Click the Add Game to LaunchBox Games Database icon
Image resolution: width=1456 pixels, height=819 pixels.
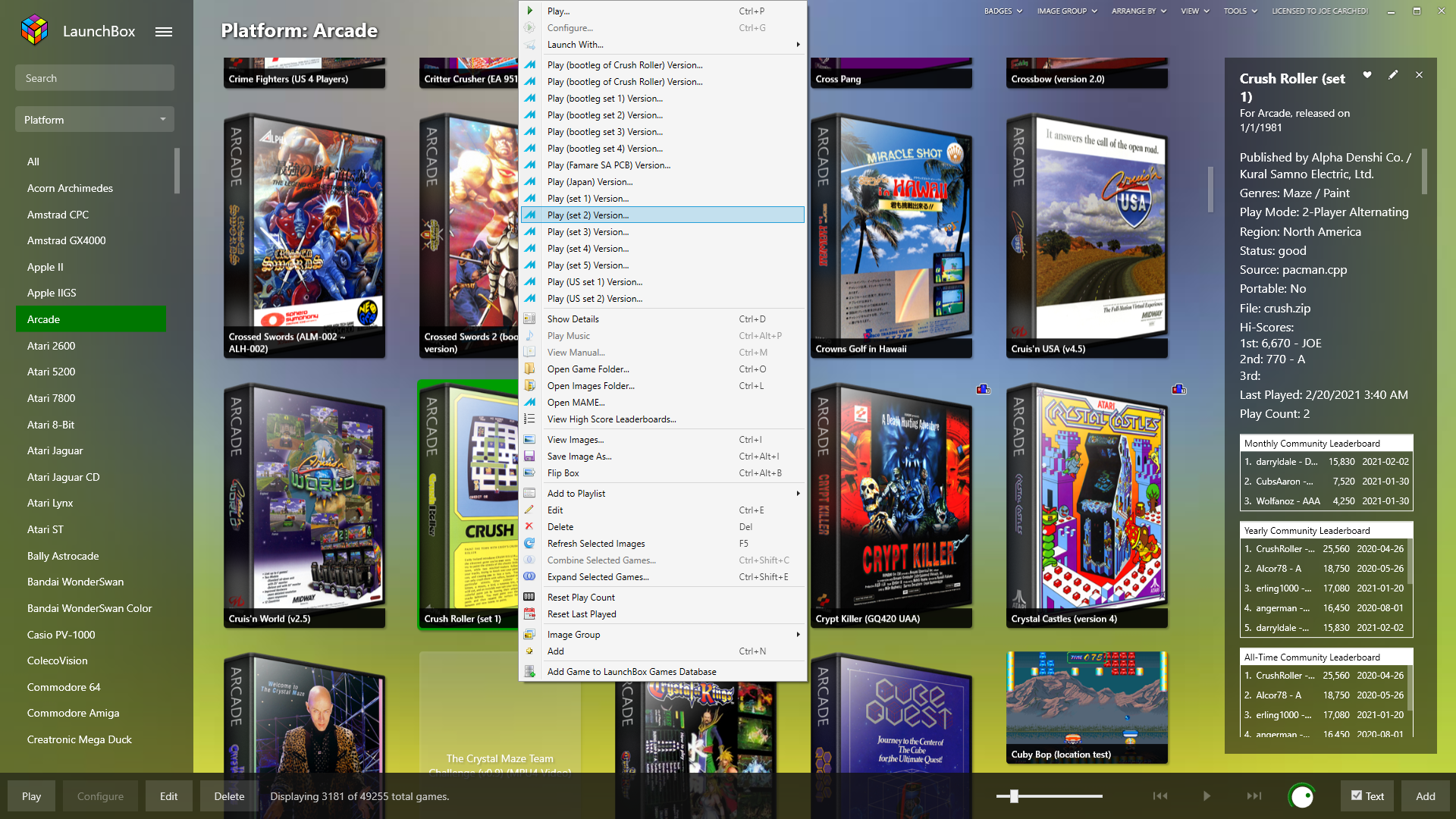(x=530, y=672)
